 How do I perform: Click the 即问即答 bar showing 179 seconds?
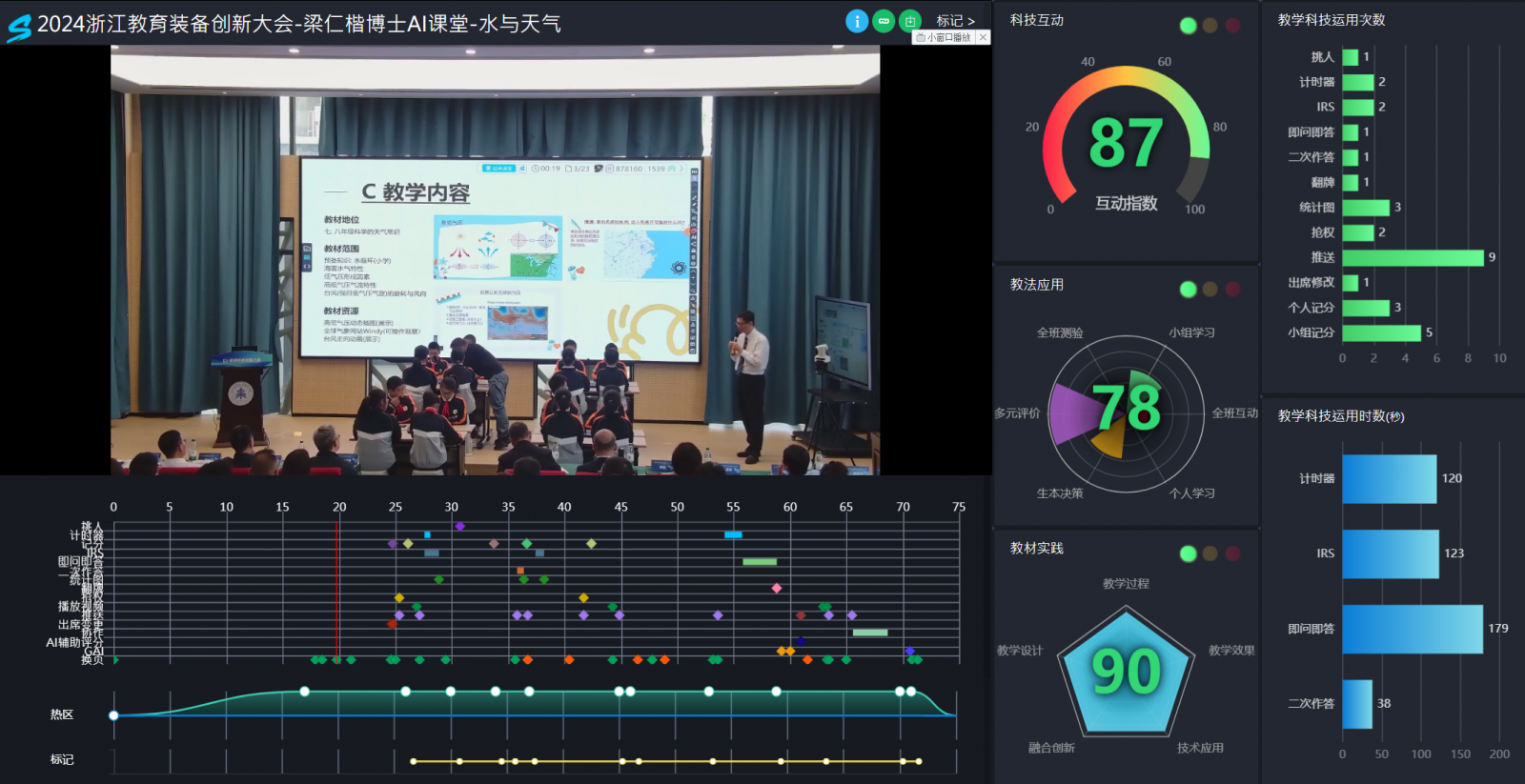click(1412, 629)
